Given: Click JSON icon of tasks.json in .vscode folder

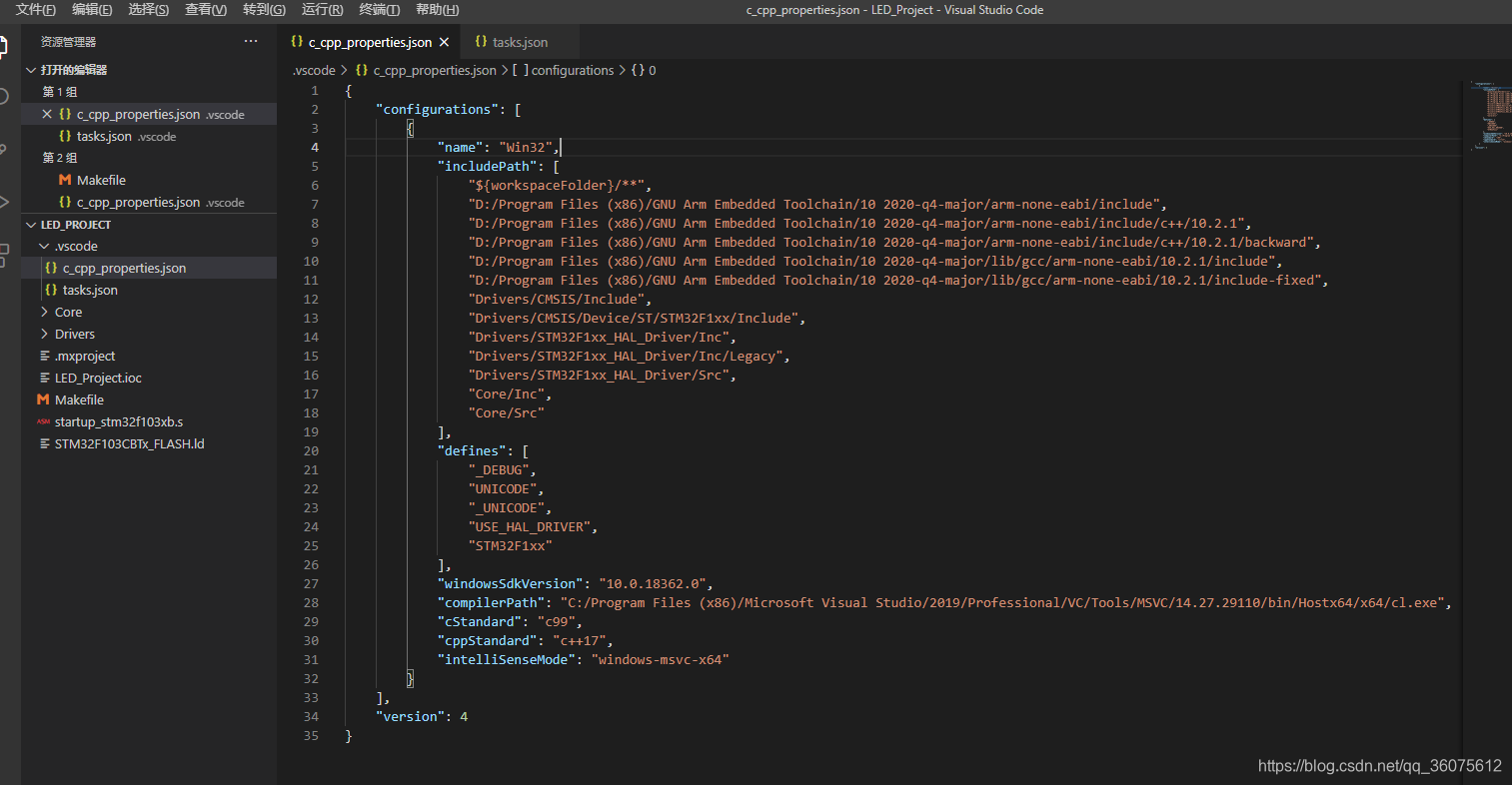Looking at the screenshot, I should (x=51, y=290).
